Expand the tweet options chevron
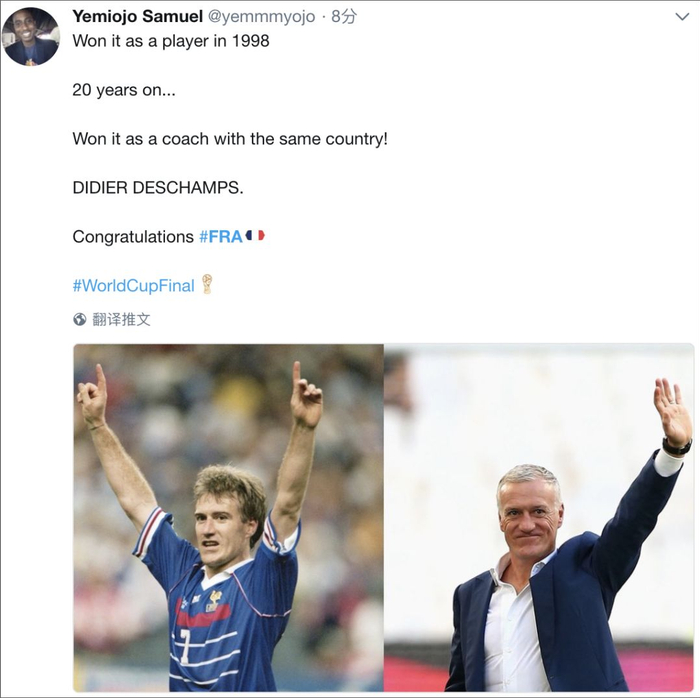This screenshot has width=700, height=698. click(681, 18)
